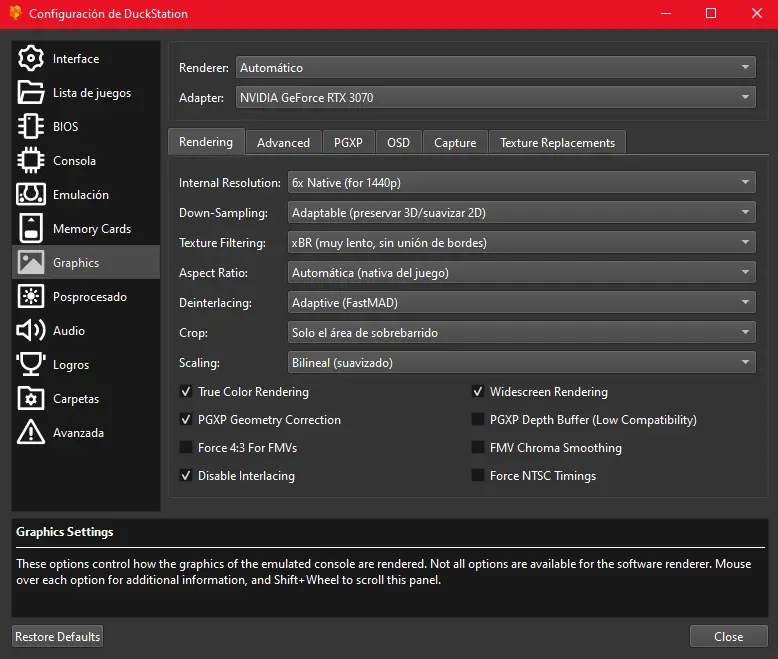778x659 pixels.
Task: Click the Close button at bottom
Action: click(728, 636)
